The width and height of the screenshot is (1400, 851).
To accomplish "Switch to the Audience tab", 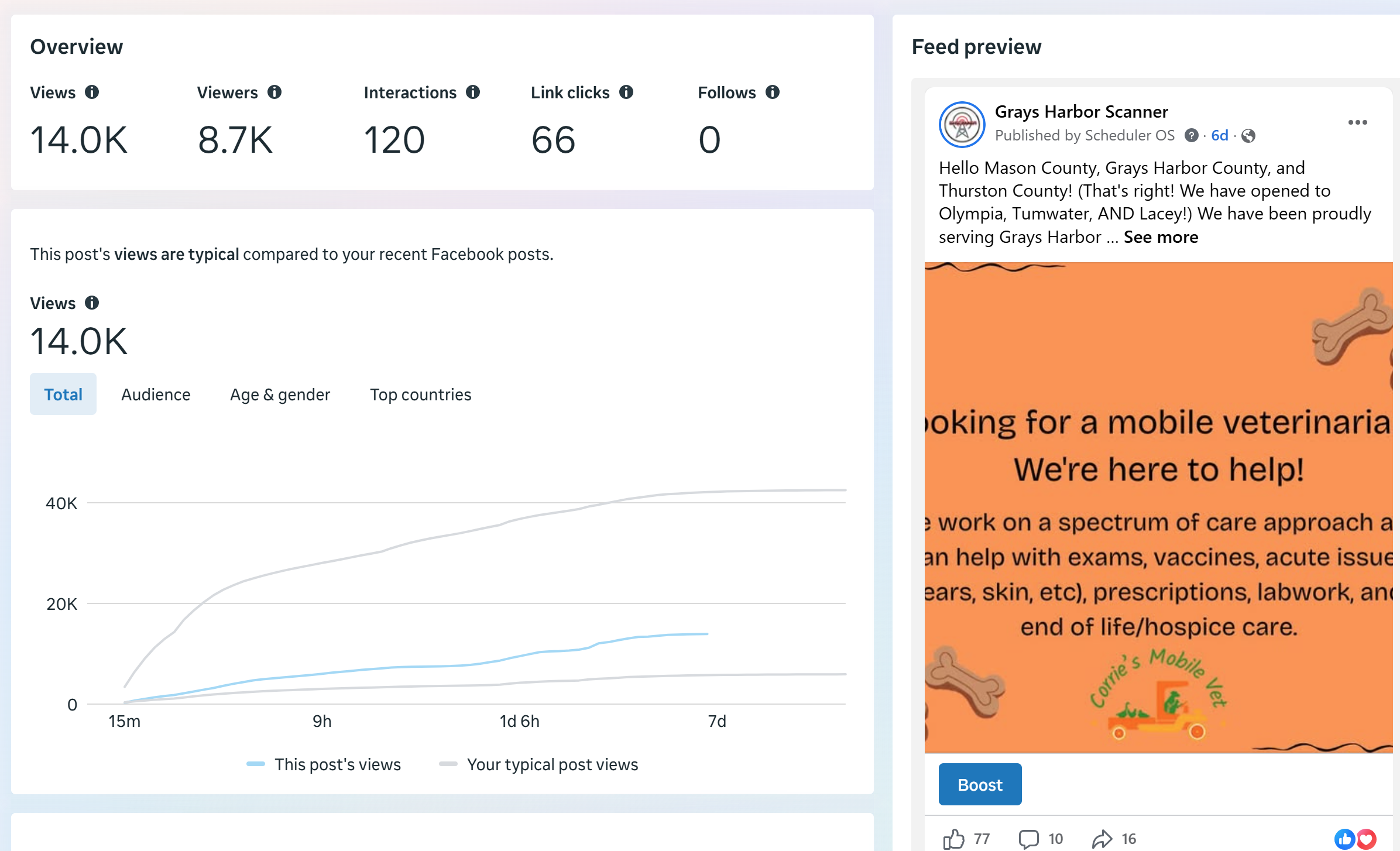I will (x=156, y=394).
